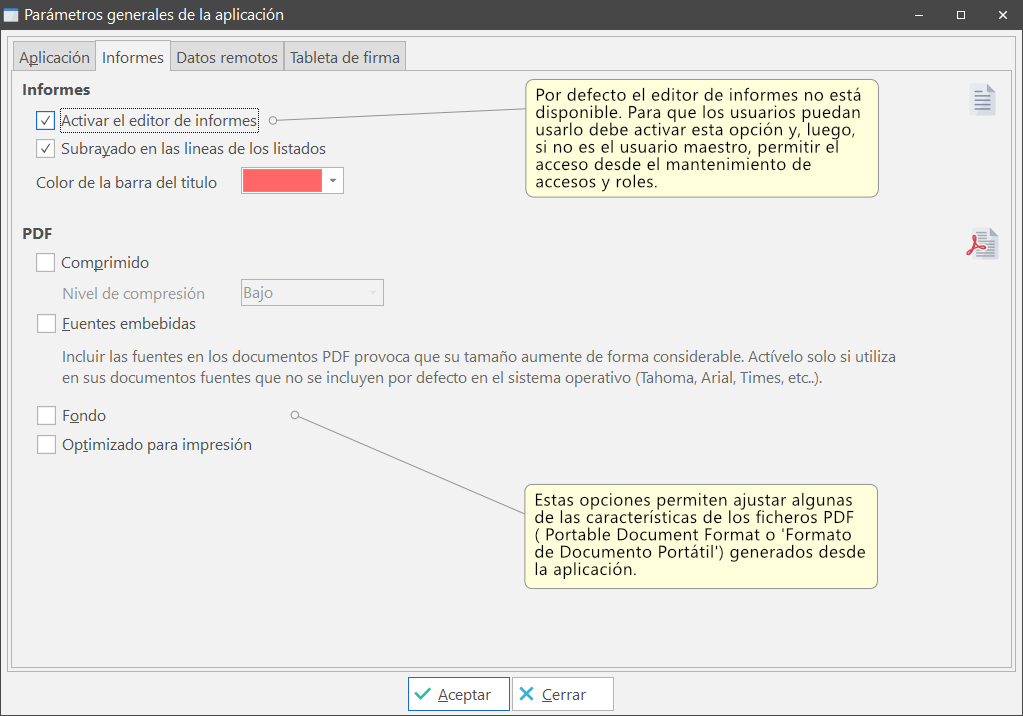
Task: Open the title bar color dropdown arrow
Action: click(x=333, y=181)
